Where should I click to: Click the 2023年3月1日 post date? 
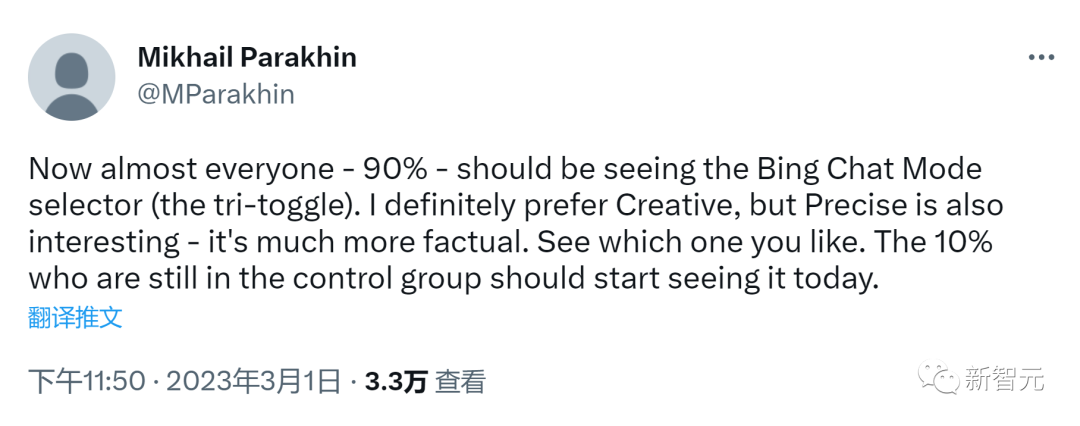tap(254, 381)
